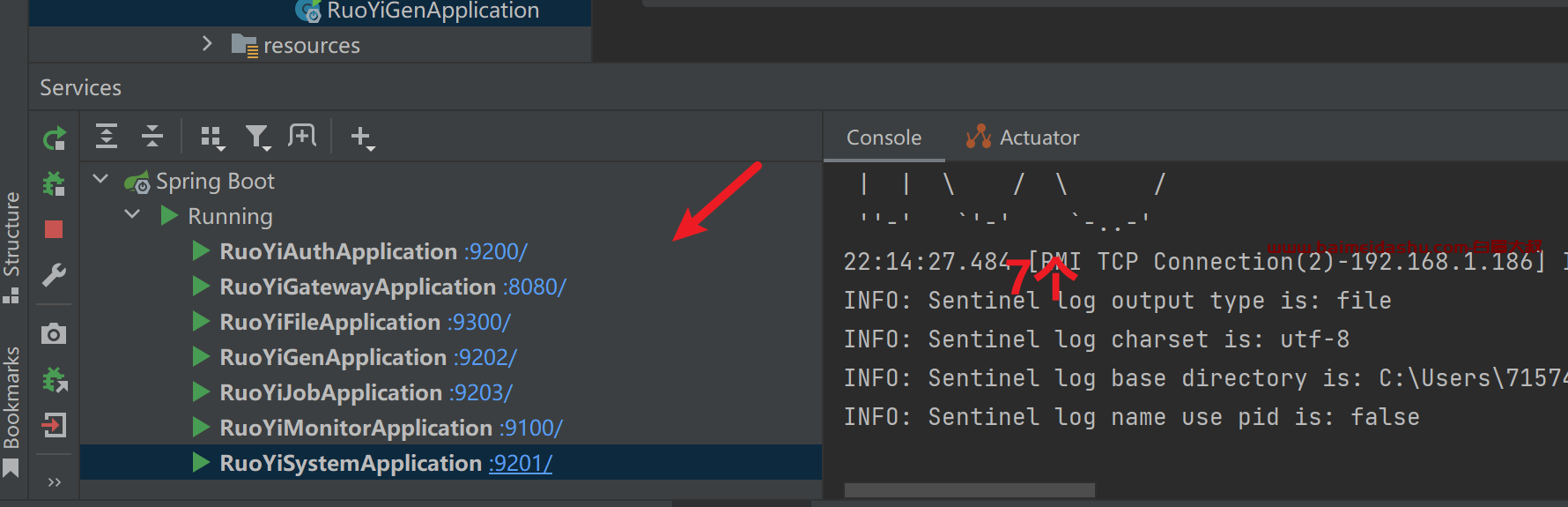Click Open in New Tab icon
The image size is (1568, 507).
point(302,136)
